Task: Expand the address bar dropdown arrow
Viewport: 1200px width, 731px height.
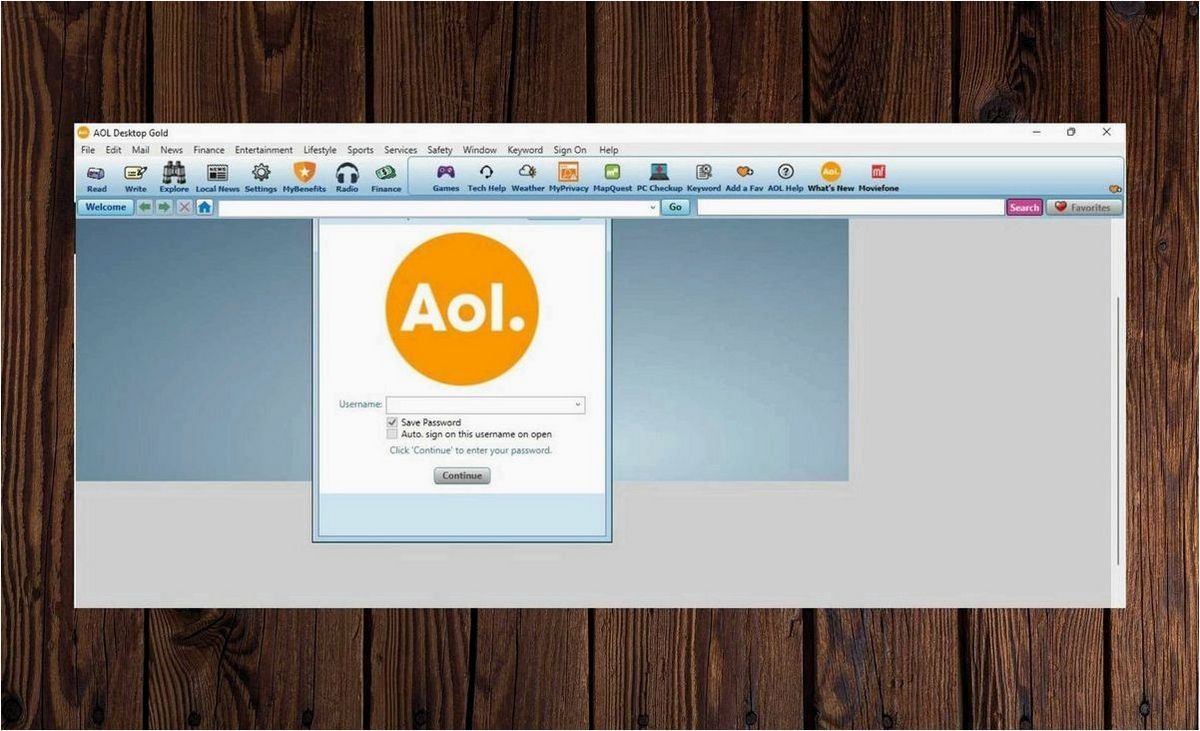Action: [x=653, y=207]
